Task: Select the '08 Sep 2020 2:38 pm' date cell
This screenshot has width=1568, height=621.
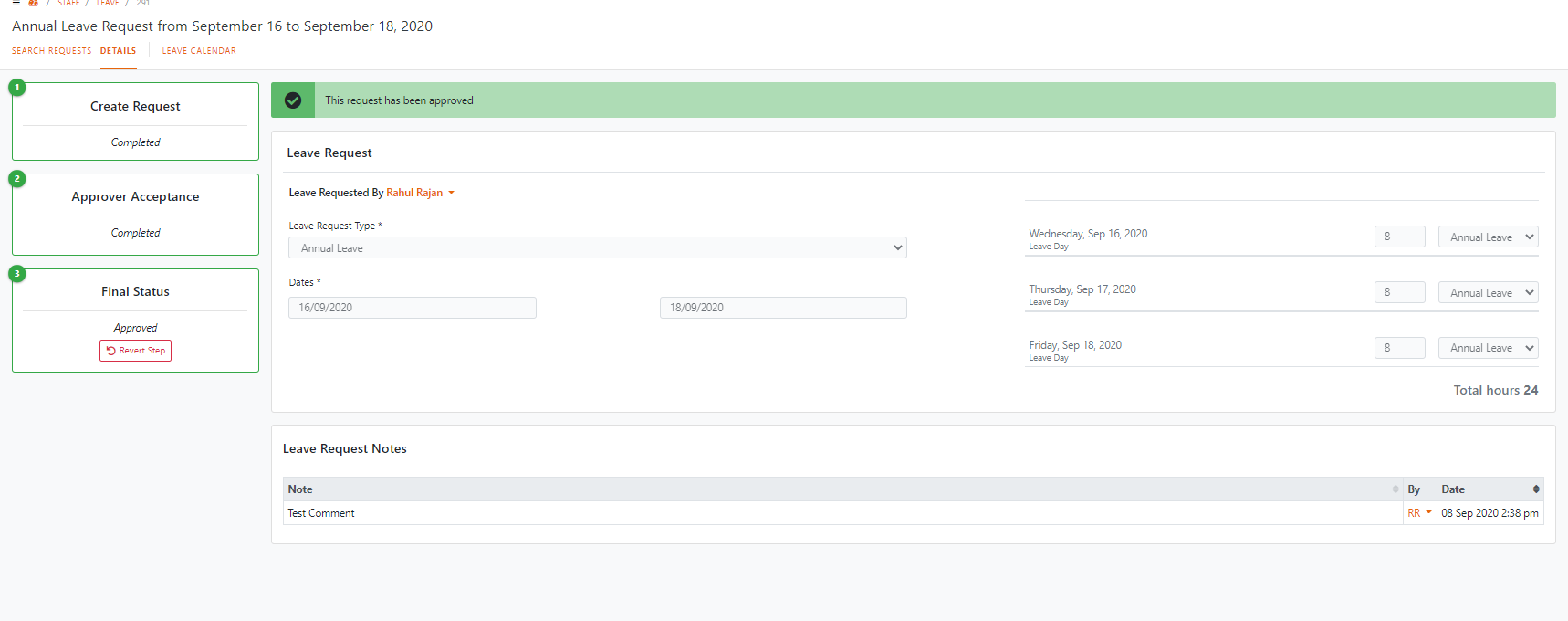Action: tap(1490, 513)
